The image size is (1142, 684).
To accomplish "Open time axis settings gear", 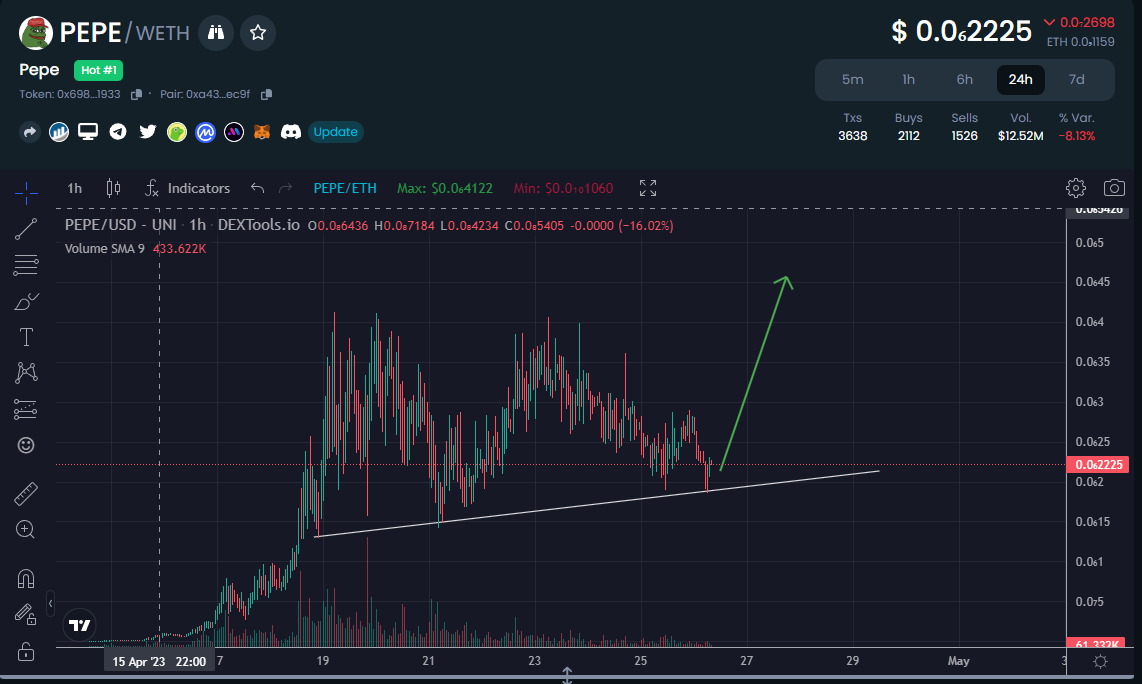I will [x=1100, y=661].
